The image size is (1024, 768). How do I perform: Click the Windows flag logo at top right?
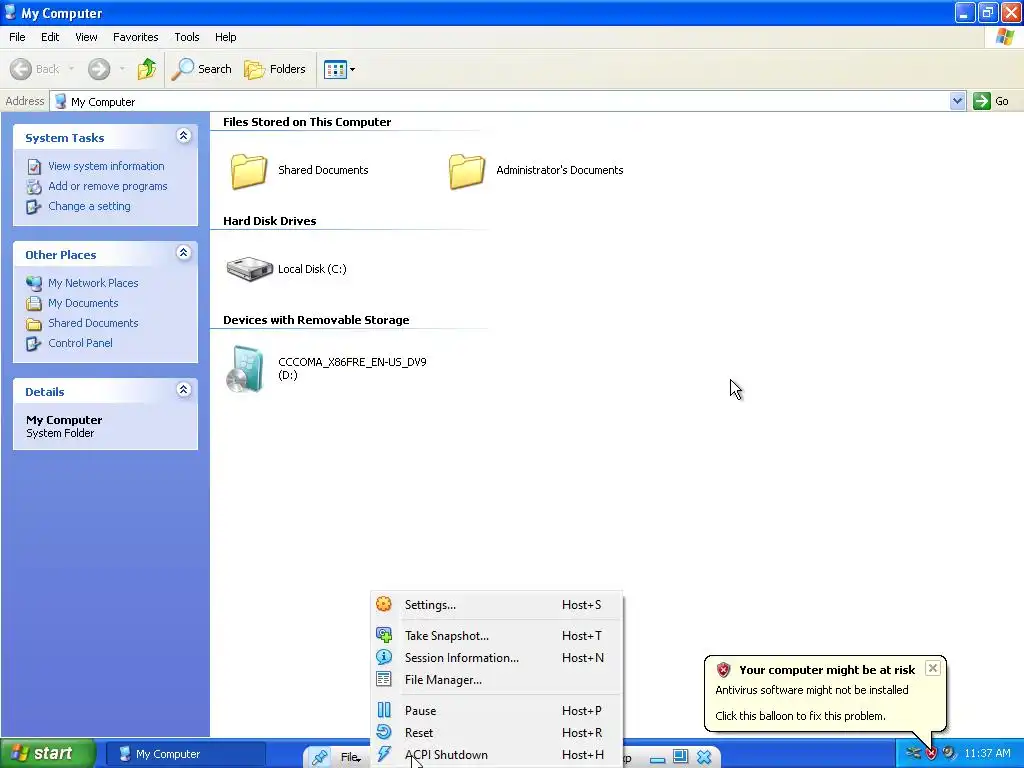(x=1004, y=37)
